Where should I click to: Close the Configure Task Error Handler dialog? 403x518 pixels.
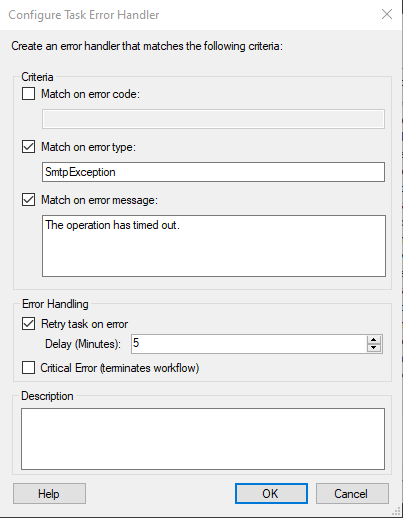387,14
